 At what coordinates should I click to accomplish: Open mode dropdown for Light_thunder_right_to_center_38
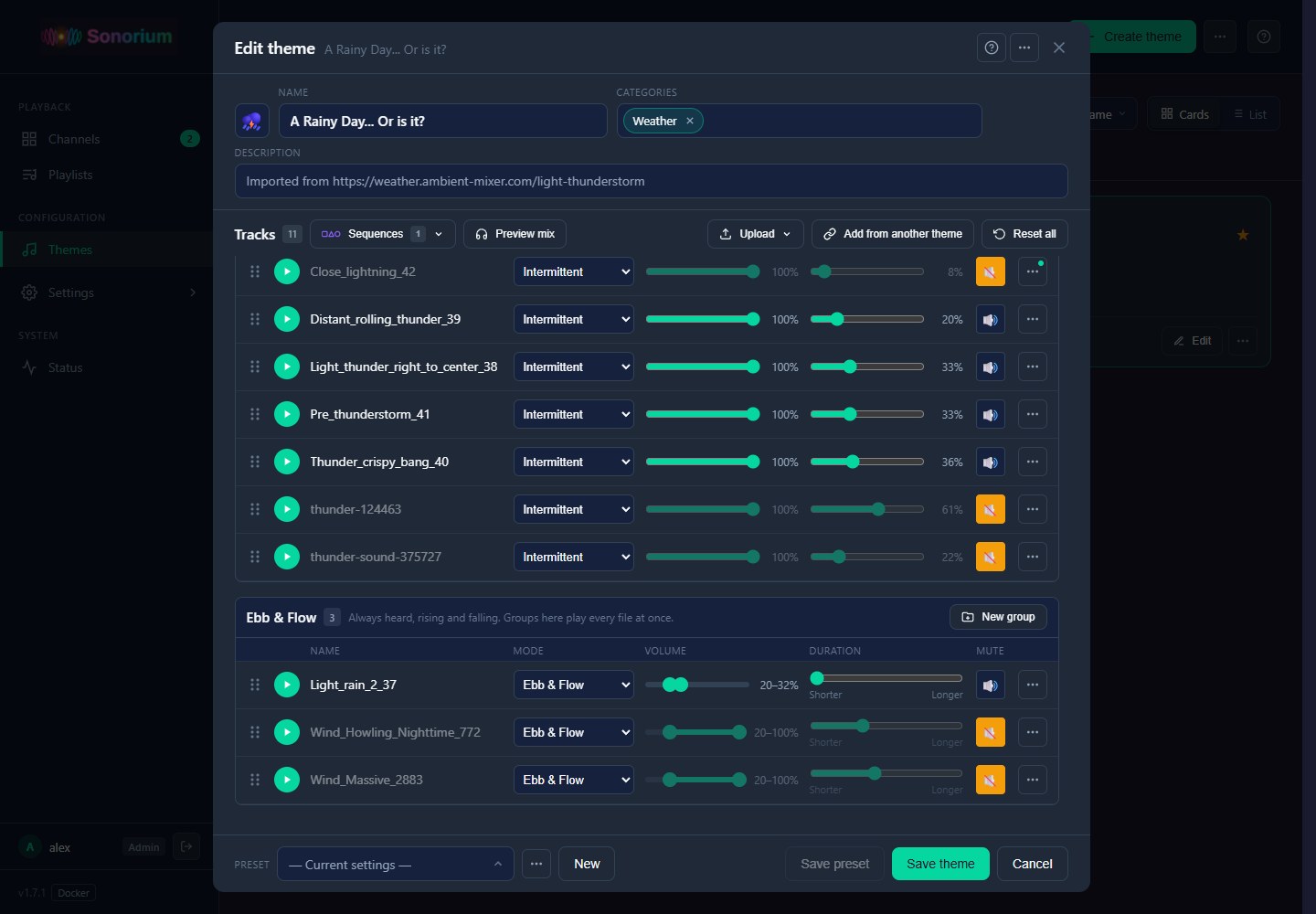coord(574,367)
